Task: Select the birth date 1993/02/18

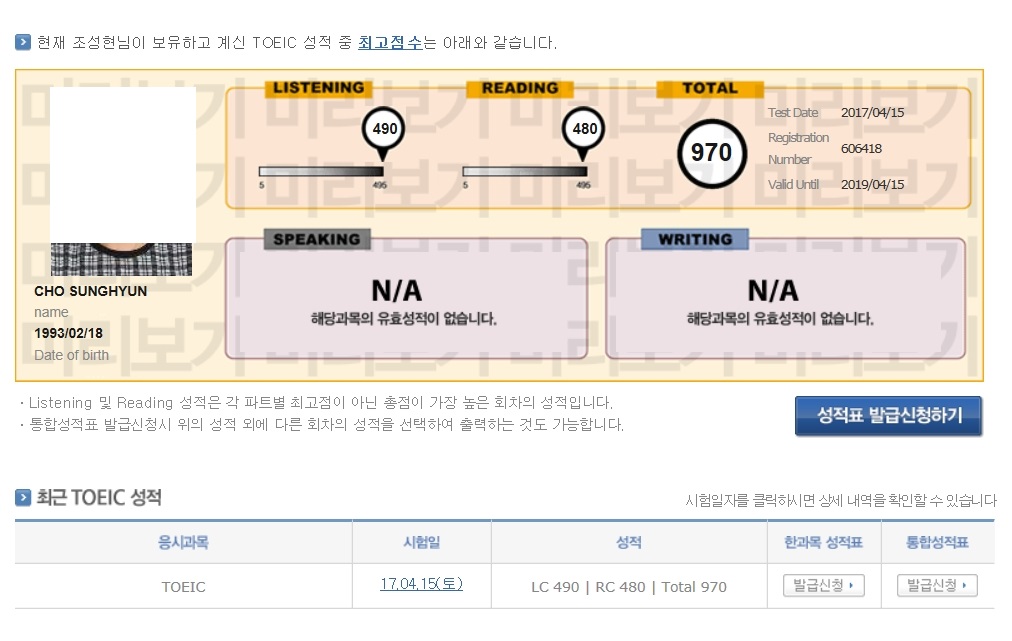Action: click(x=68, y=333)
